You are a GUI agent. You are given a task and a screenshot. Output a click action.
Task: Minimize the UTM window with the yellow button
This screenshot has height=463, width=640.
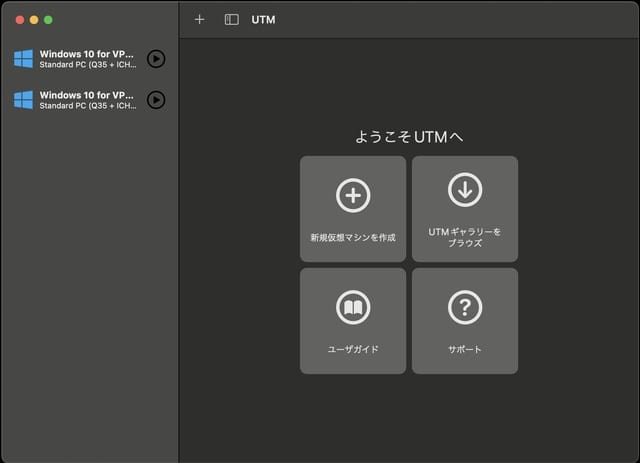(33, 20)
